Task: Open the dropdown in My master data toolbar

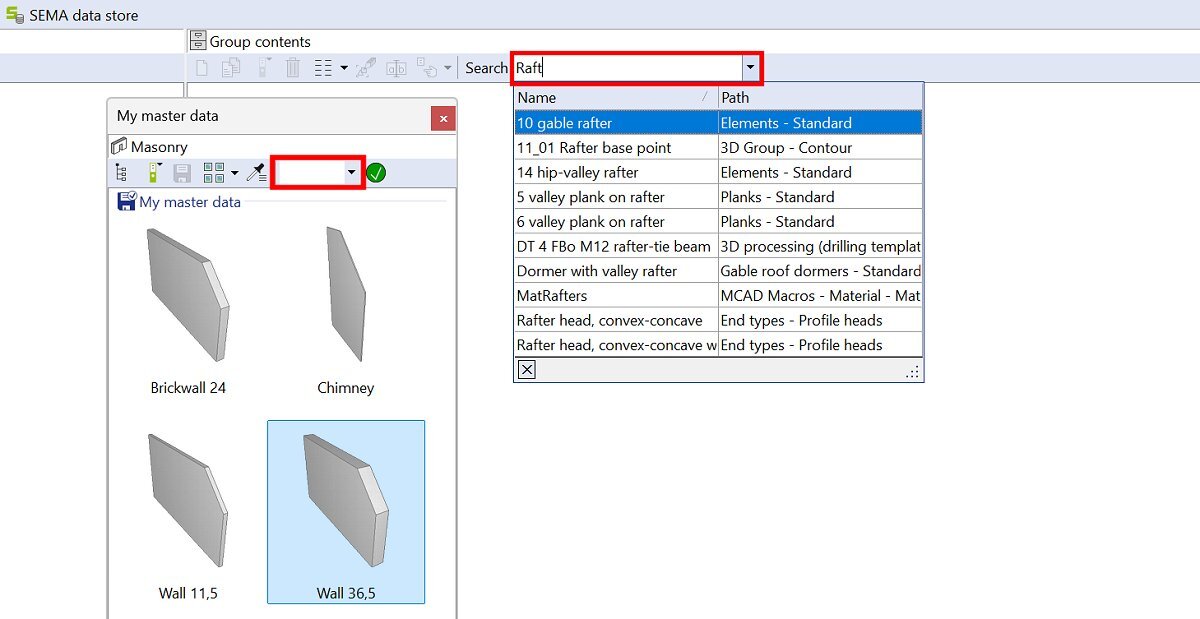Action: coord(351,173)
